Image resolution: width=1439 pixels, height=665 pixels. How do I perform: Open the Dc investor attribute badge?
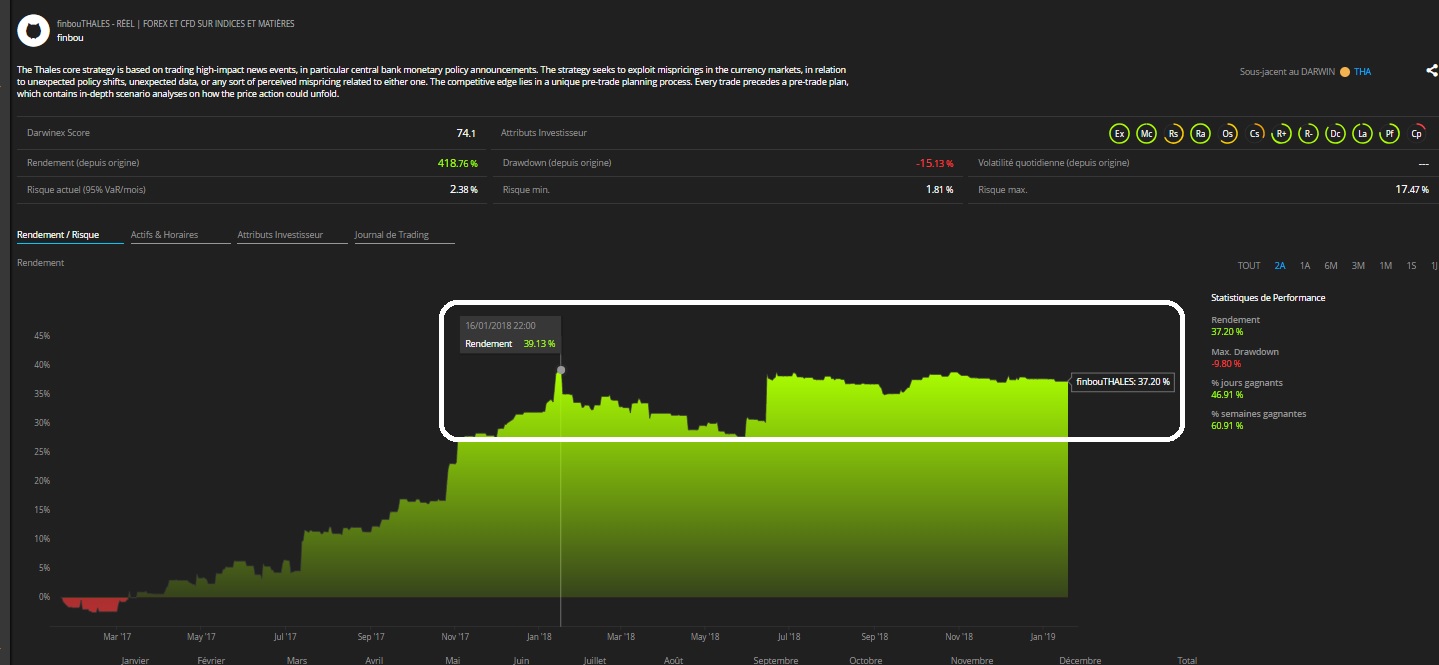tap(1335, 134)
